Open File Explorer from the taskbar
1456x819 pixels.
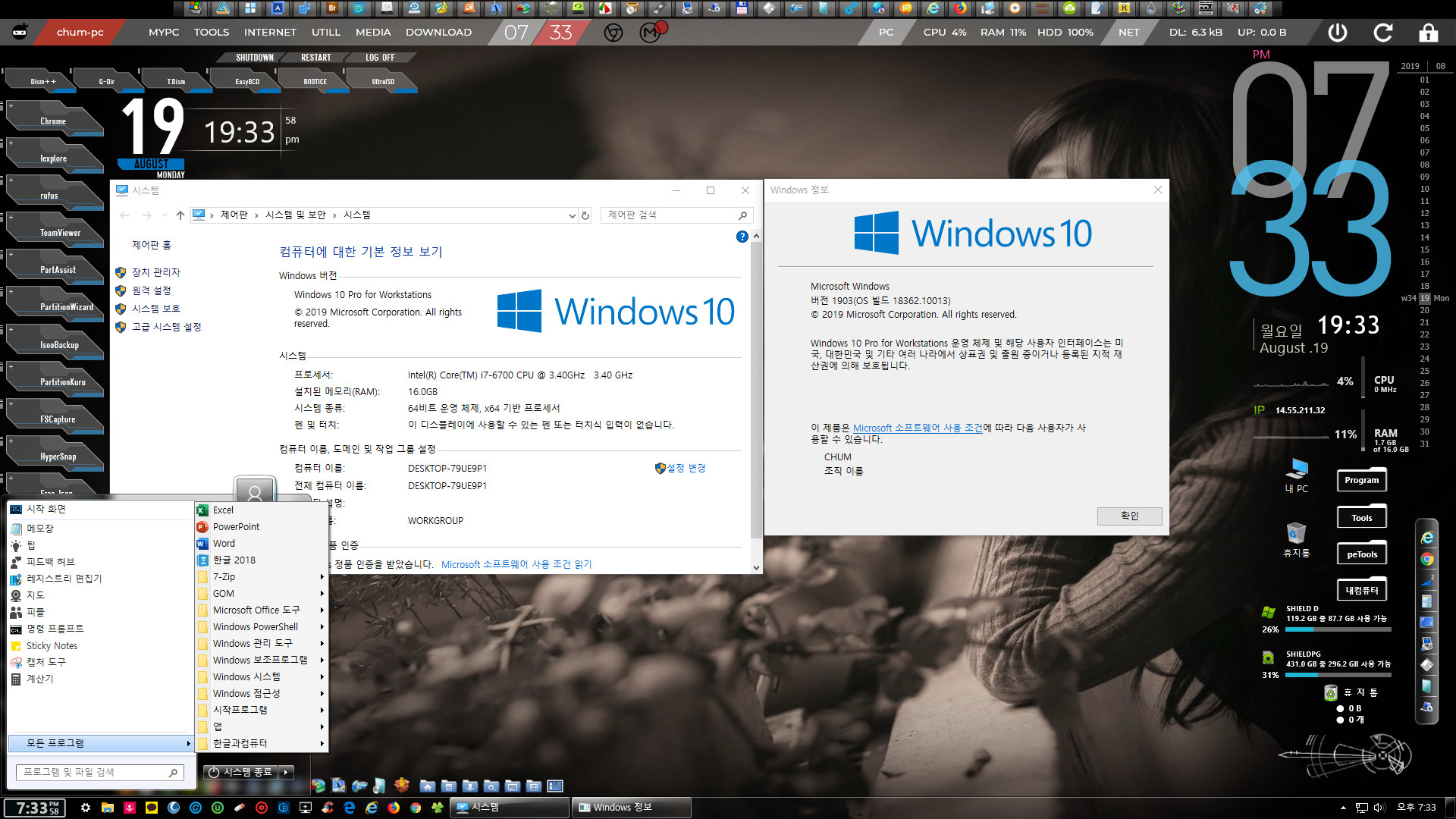pos(108,808)
